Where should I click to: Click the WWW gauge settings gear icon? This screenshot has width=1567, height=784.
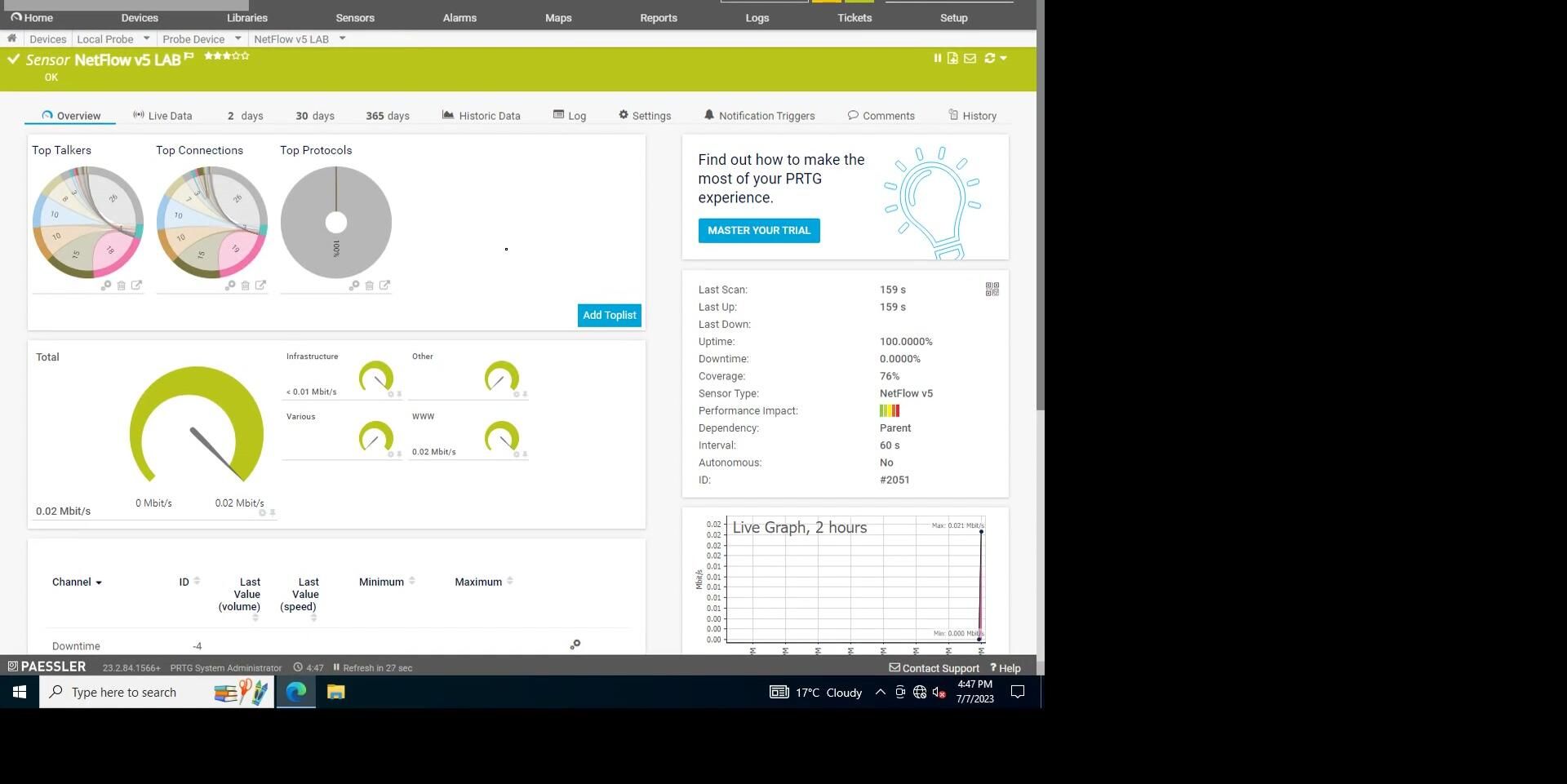(x=516, y=454)
